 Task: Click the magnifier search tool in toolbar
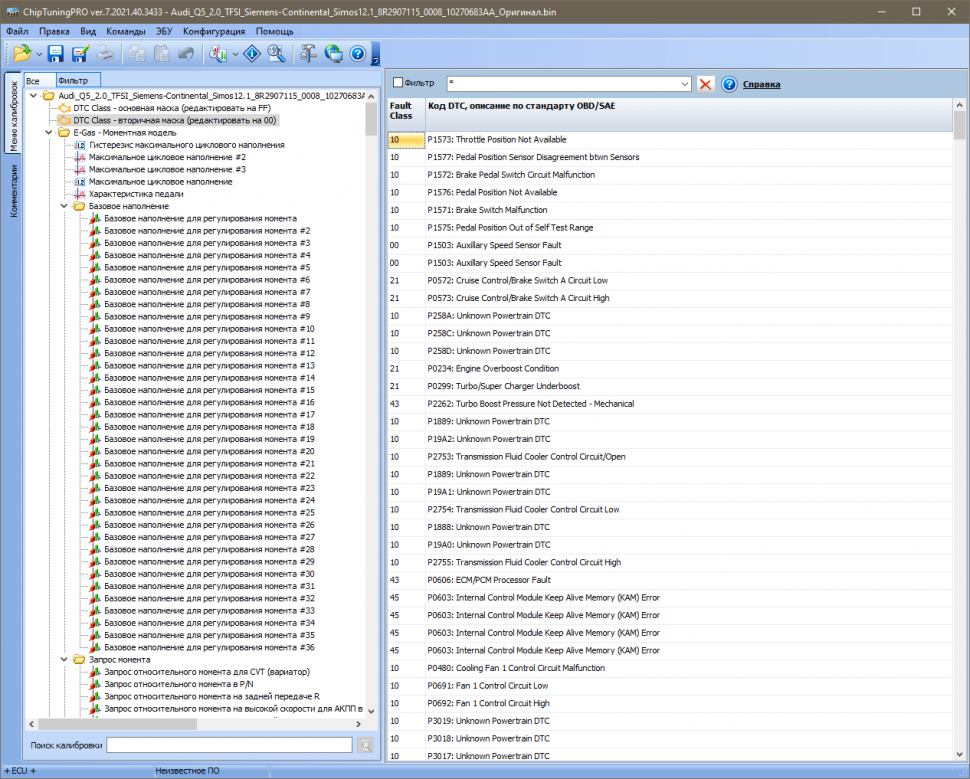pos(275,53)
